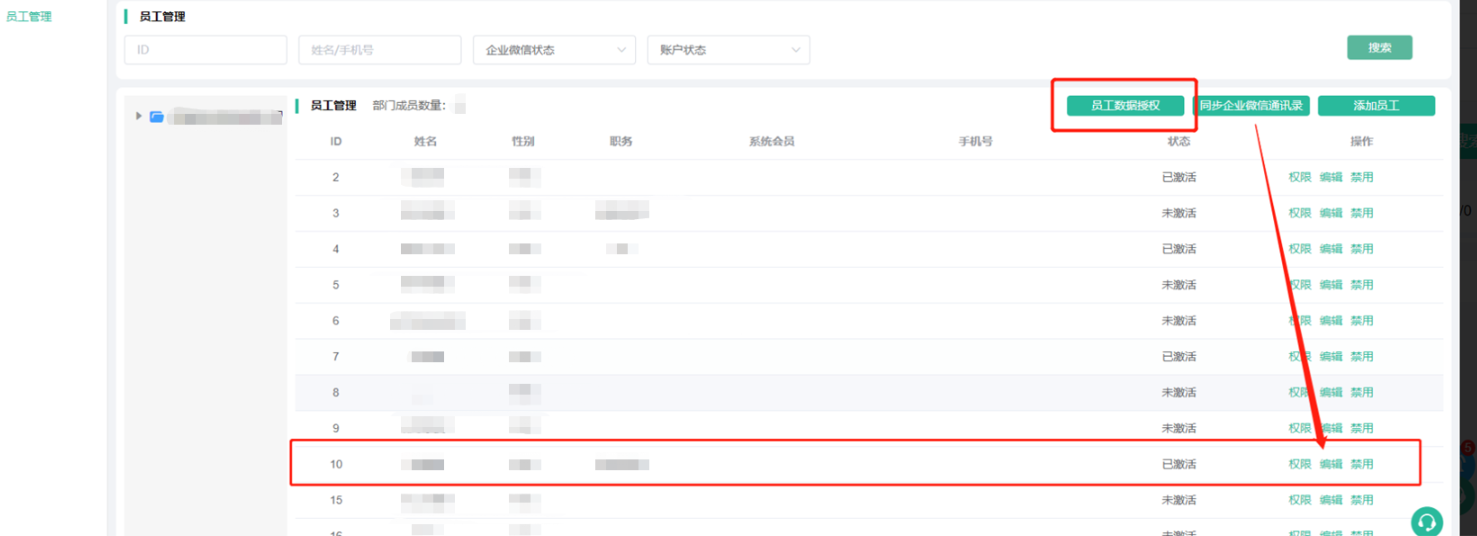Click 编辑 for employee ID 3
Image resolution: width=1477 pixels, height=536 pixels.
(1331, 213)
